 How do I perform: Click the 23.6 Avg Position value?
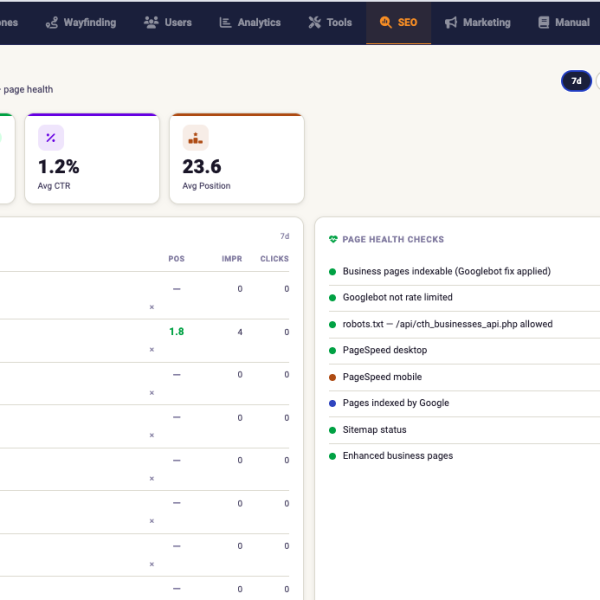tap(202, 167)
